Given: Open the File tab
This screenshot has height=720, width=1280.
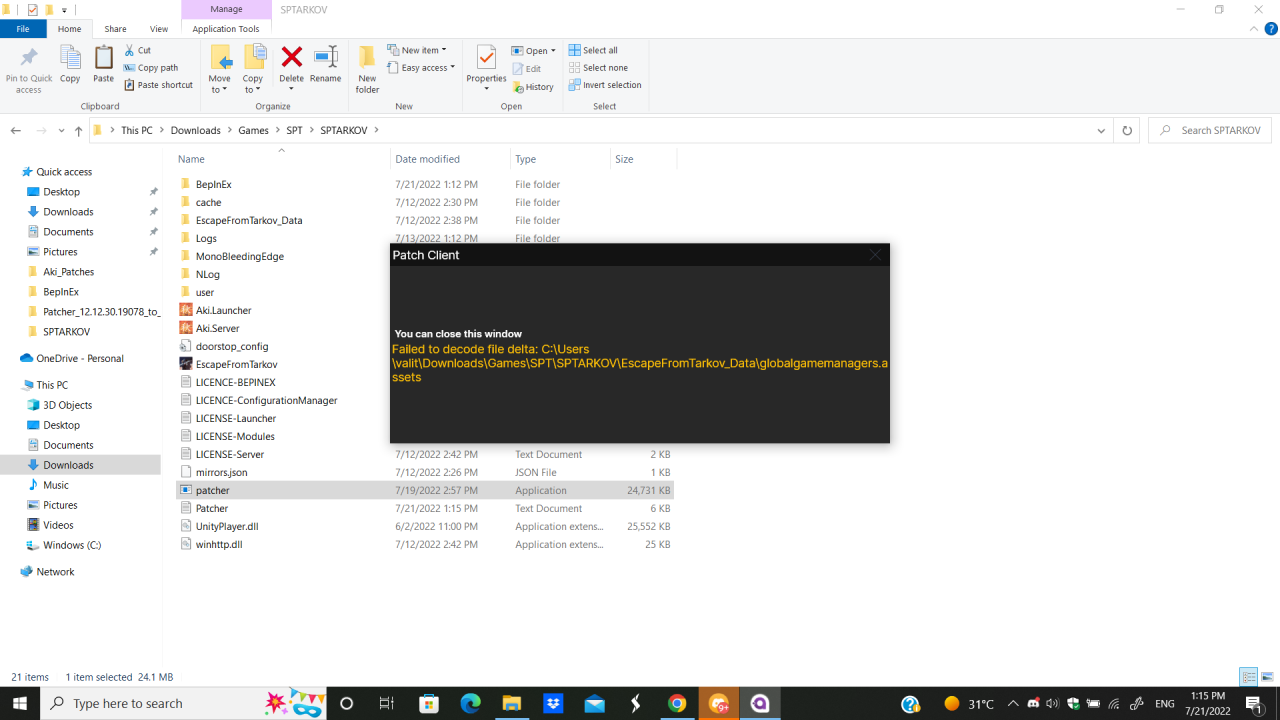Looking at the screenshot, I should click(x=23, y=29).
